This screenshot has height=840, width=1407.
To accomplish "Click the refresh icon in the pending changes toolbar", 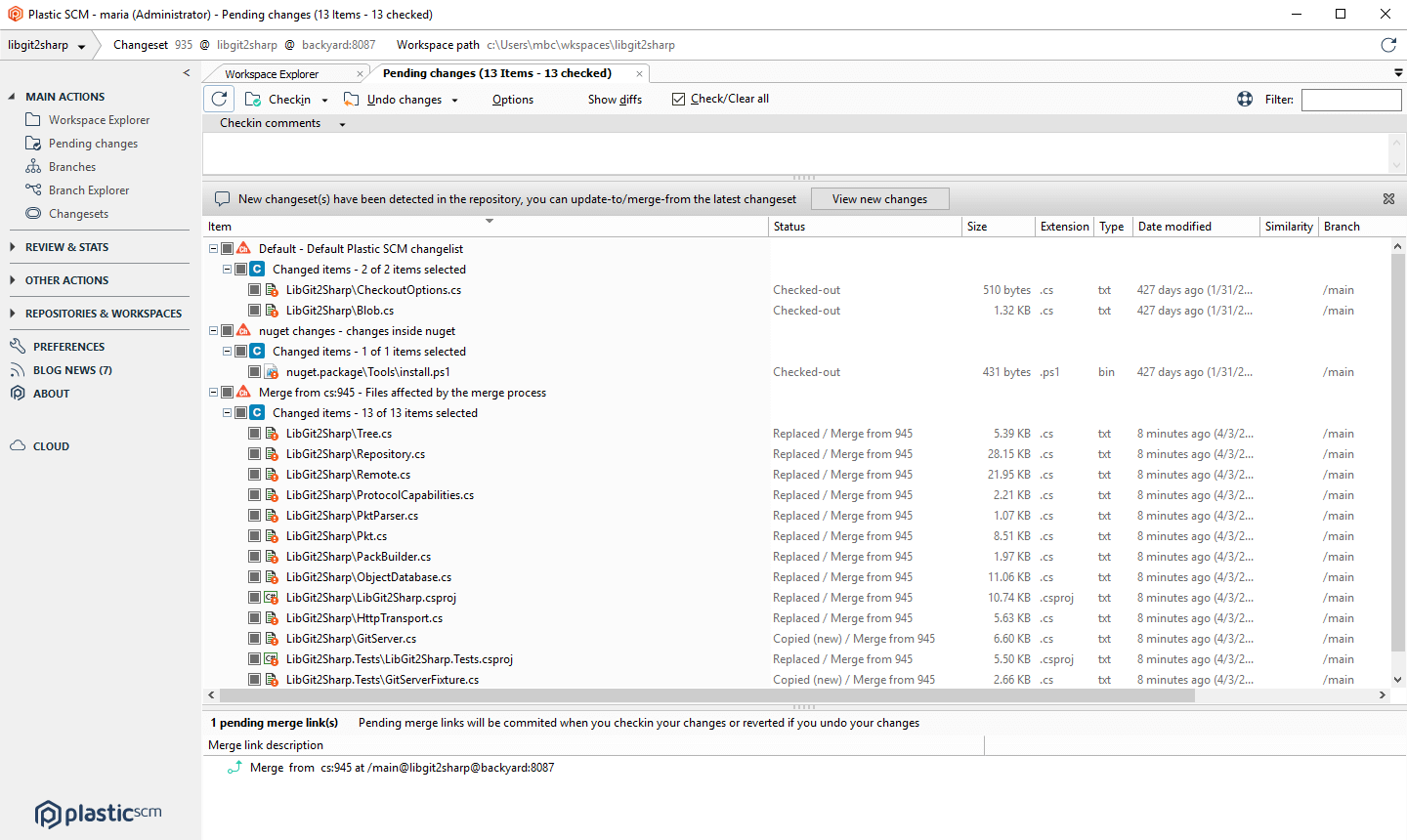I will 219,99.
